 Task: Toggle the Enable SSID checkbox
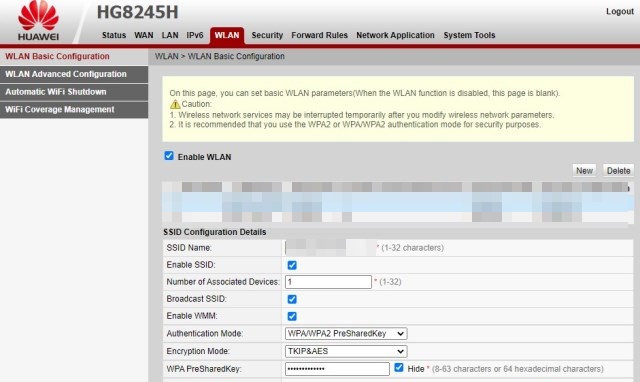[292, 265]
